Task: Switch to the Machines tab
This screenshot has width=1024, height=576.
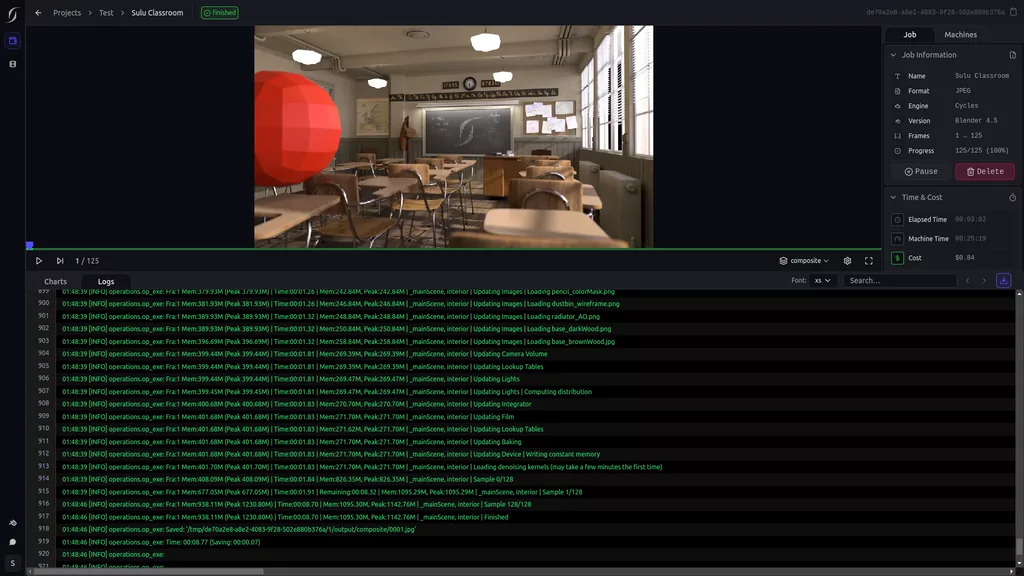Action: click(x=961, y=35)
